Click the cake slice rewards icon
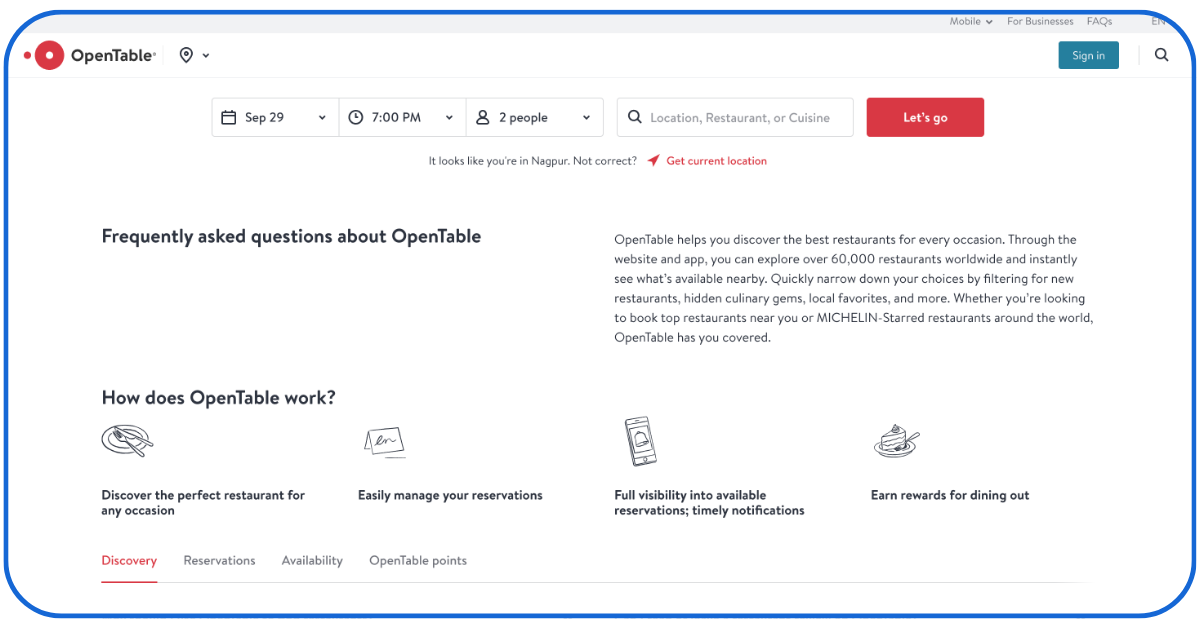Viewport: 1200px width, 628px height. tap(896, 441)
